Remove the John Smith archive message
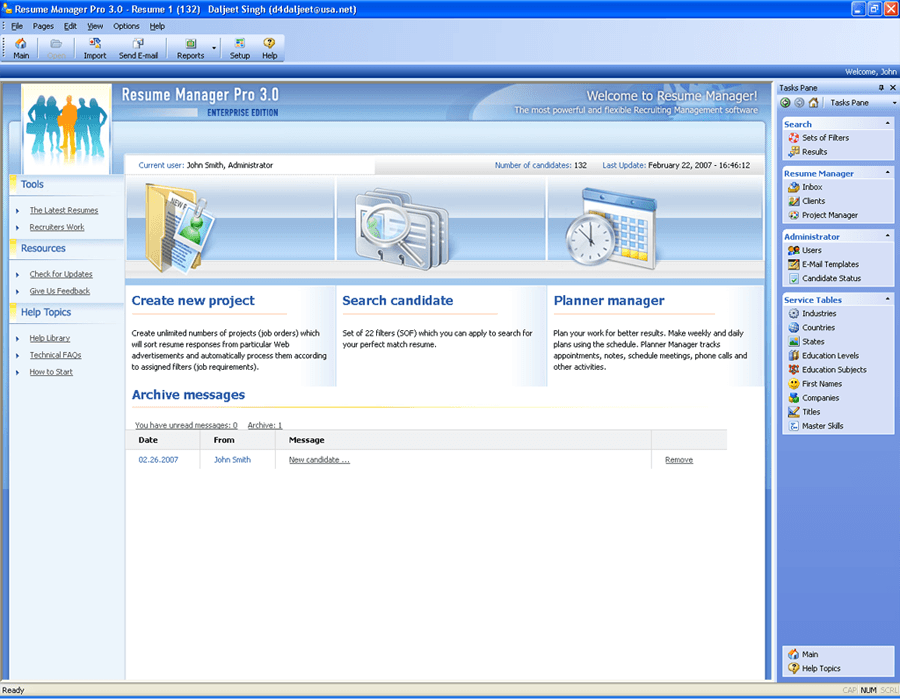The height and width of the screenshot is (700, 900). [679, 459]
